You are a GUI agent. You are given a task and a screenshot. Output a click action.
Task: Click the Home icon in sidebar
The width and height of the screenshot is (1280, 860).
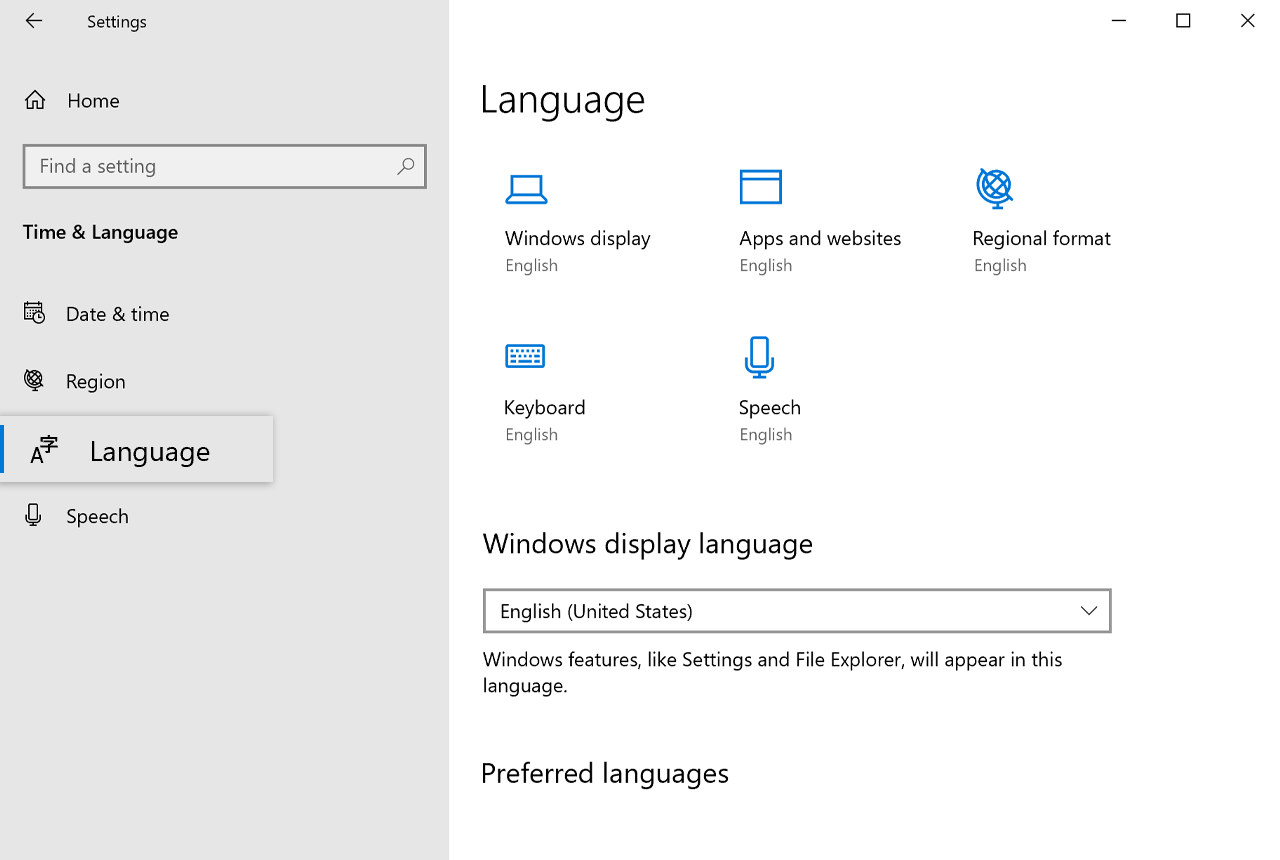coord(35,100)
